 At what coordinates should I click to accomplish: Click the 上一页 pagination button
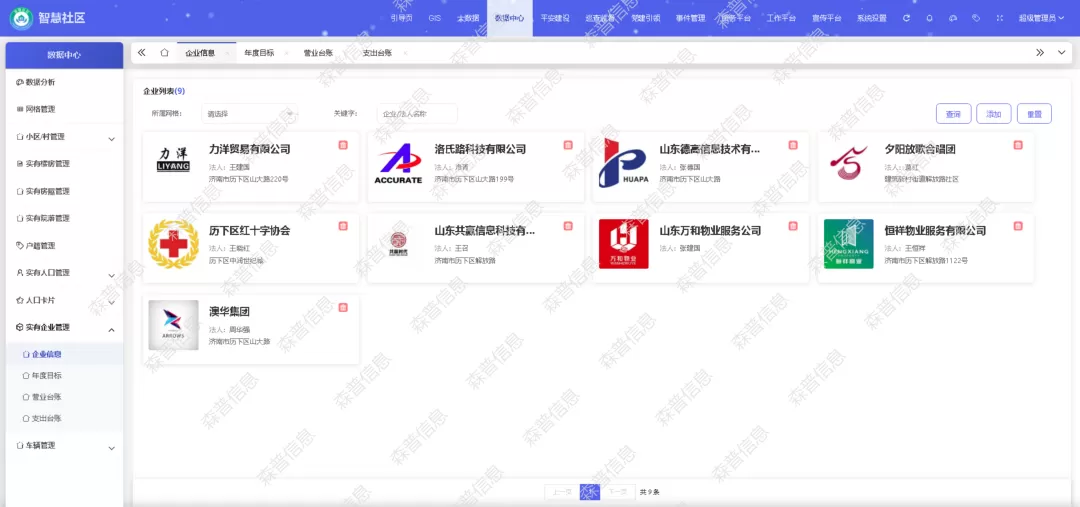point(561,492)
